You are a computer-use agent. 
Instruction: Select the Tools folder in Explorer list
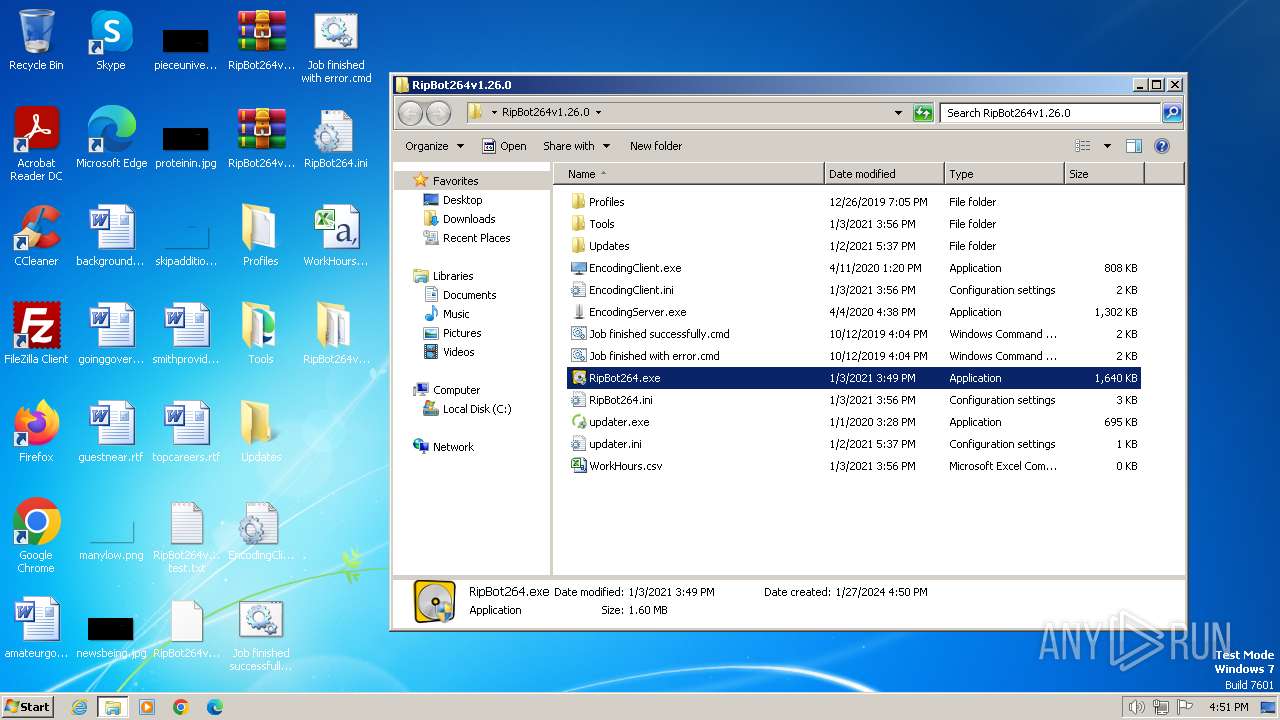(x=853, y=224)
